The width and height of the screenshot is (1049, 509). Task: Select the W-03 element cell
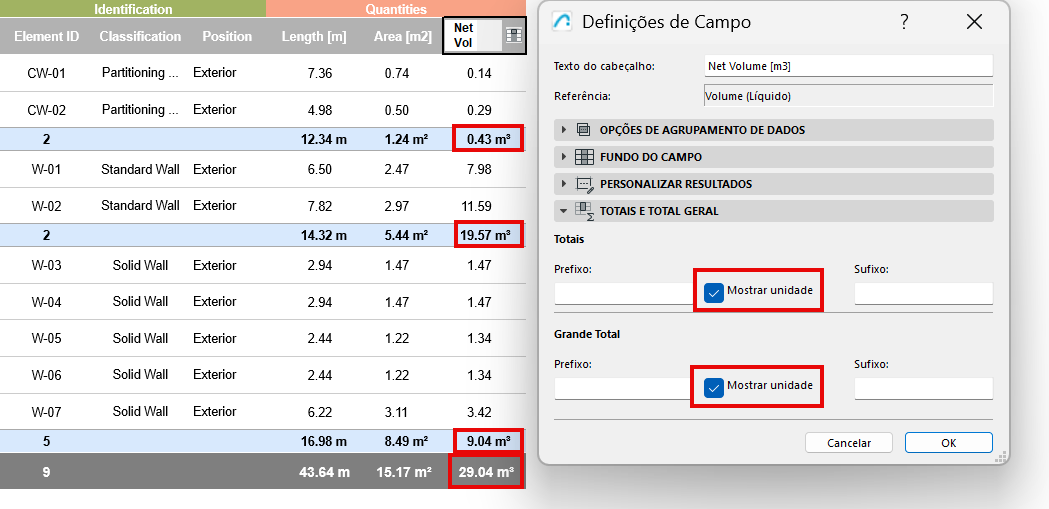click(x=46, y=266)
